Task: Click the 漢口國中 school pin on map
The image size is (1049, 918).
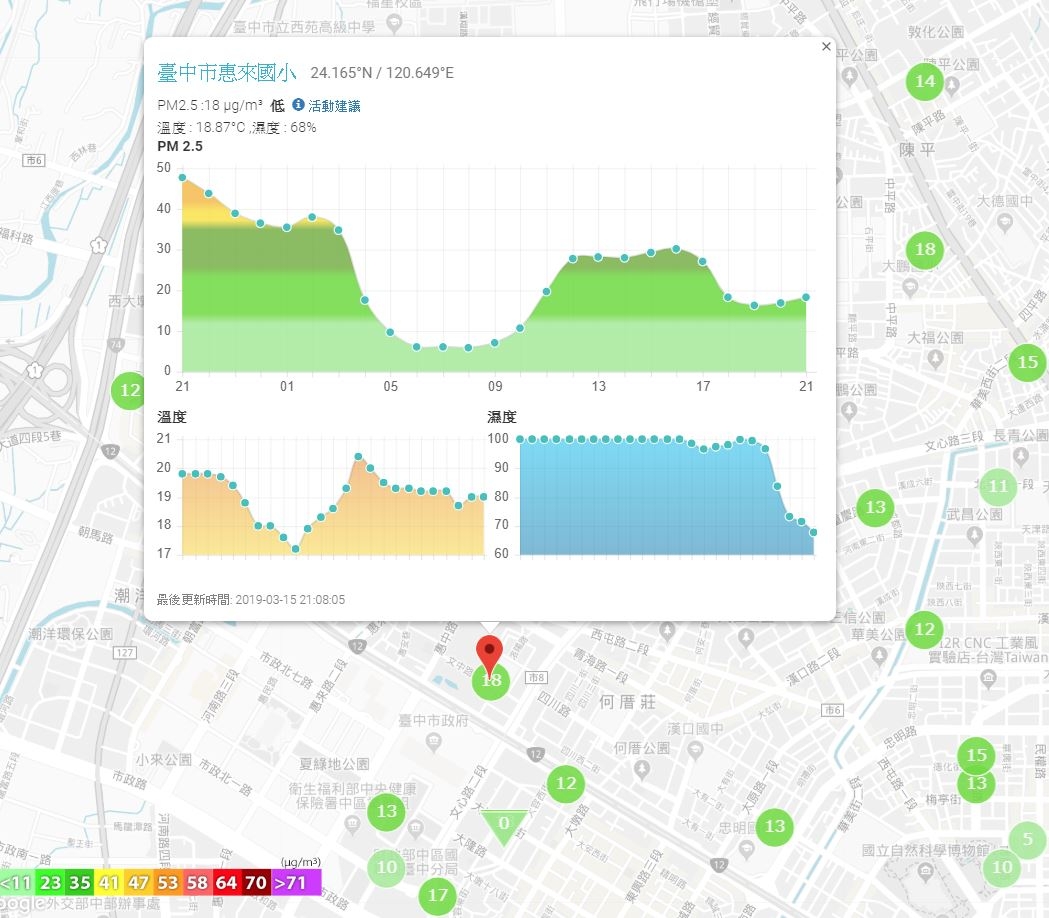Action: pyautogui.click(x=696, y=749)
